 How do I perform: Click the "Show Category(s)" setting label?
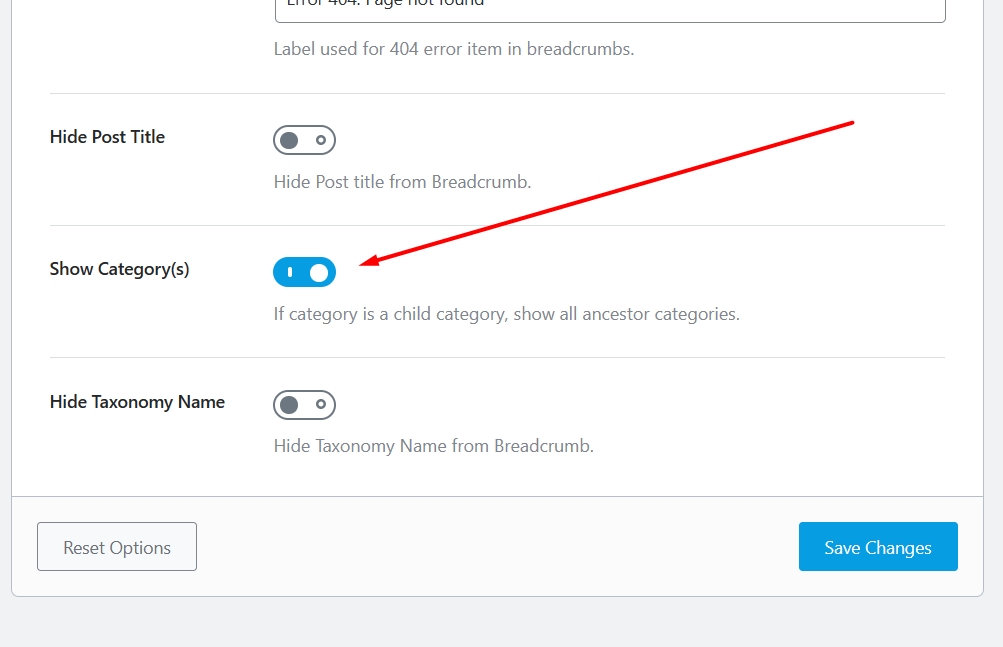(119, 269)
